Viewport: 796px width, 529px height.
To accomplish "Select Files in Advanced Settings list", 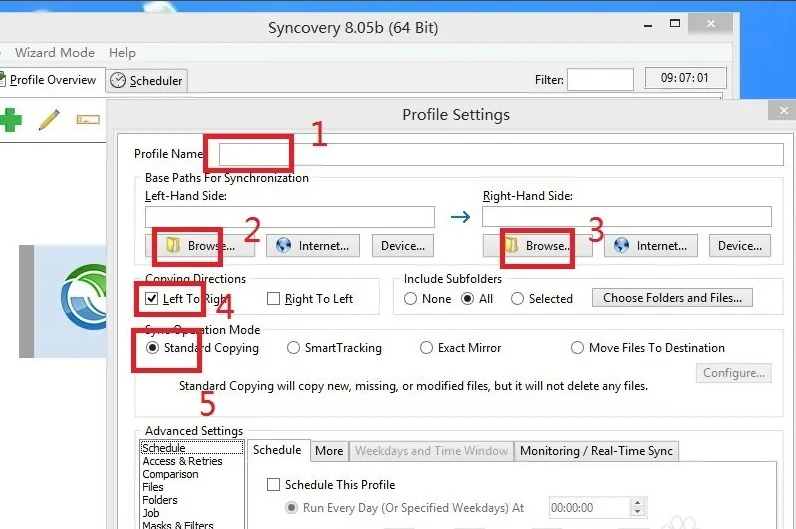I will [x=153, y=487].
